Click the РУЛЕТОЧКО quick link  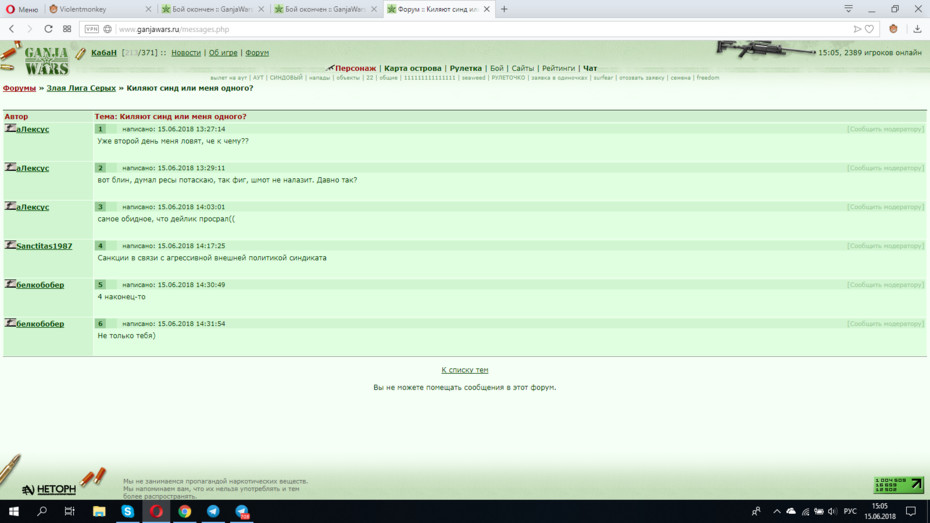tap(508, 78)
